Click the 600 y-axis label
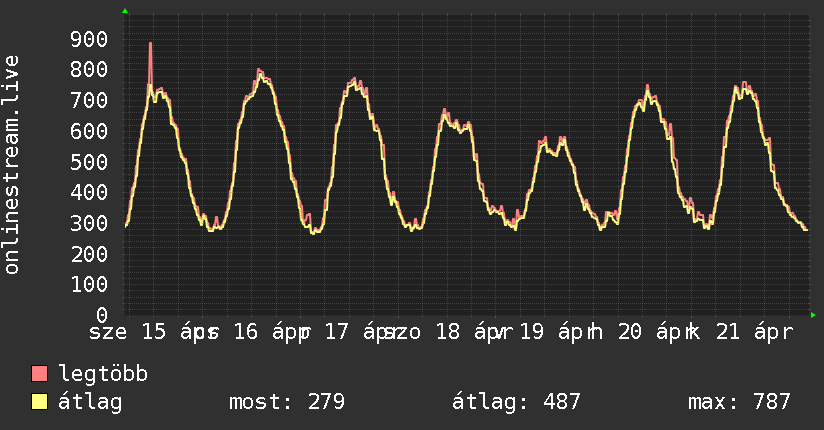Screen dimensions: 824x430 pos(89,131)
